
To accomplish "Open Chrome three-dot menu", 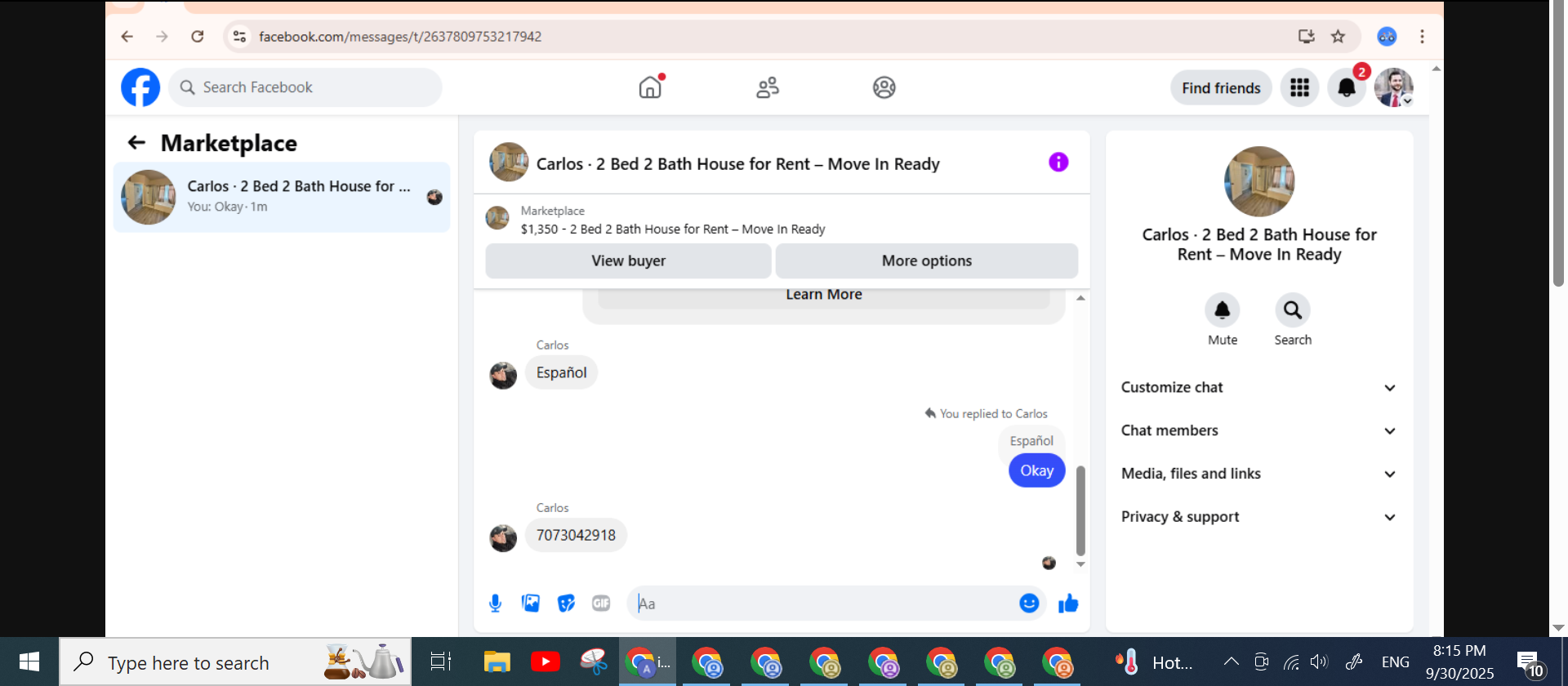I will coord(1422,37).
